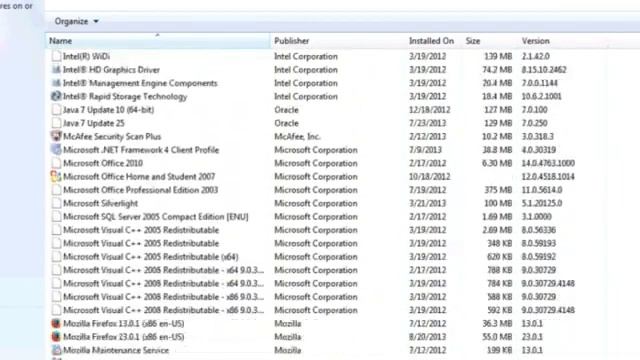Click Office Professional Edition 2003 icon
This screenshot has height=360, width=640.
pos(56,190)
